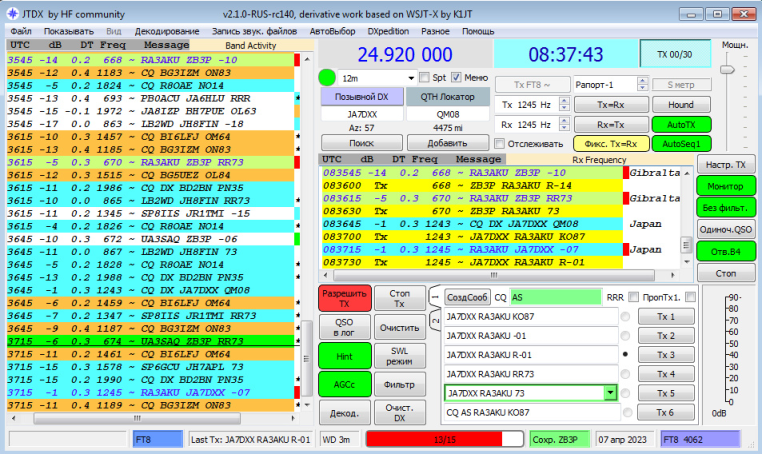Click the QTH Локатор field QM08
Screen dimensions: 762x454
pos(448,115)
